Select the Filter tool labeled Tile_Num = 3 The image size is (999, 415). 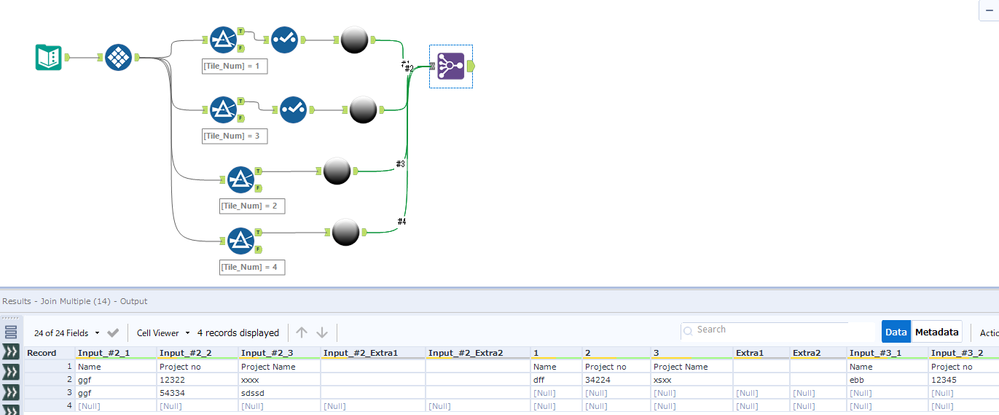point(223,110)
